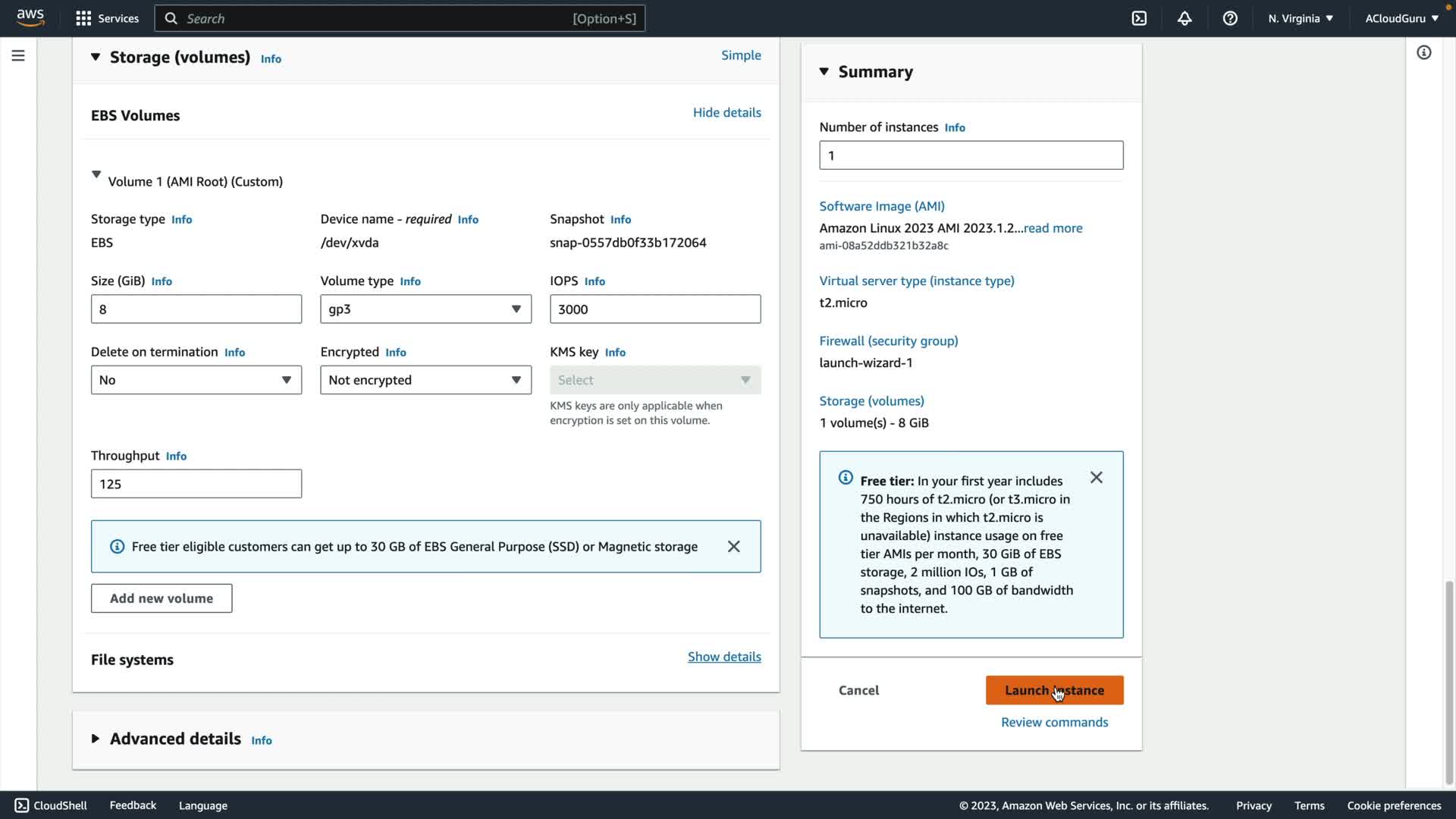This screenshot has width=1456, height=819.
Task: Open the notifications bell icon
Action: (1185, 18)
